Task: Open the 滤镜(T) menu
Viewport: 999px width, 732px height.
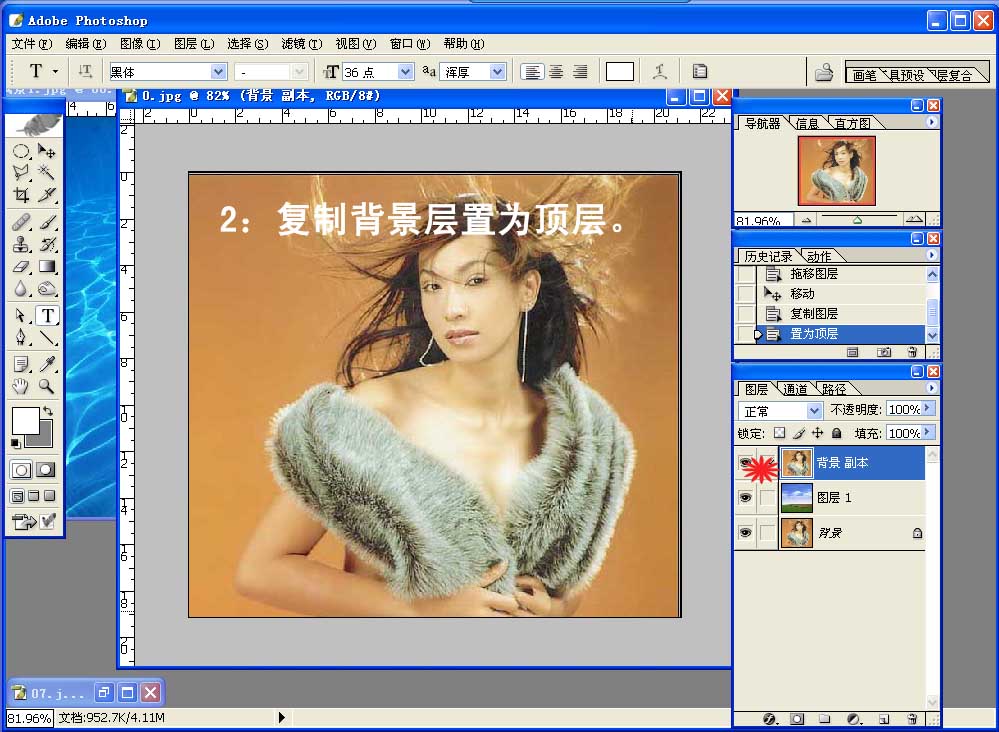Action: (301, 43)
